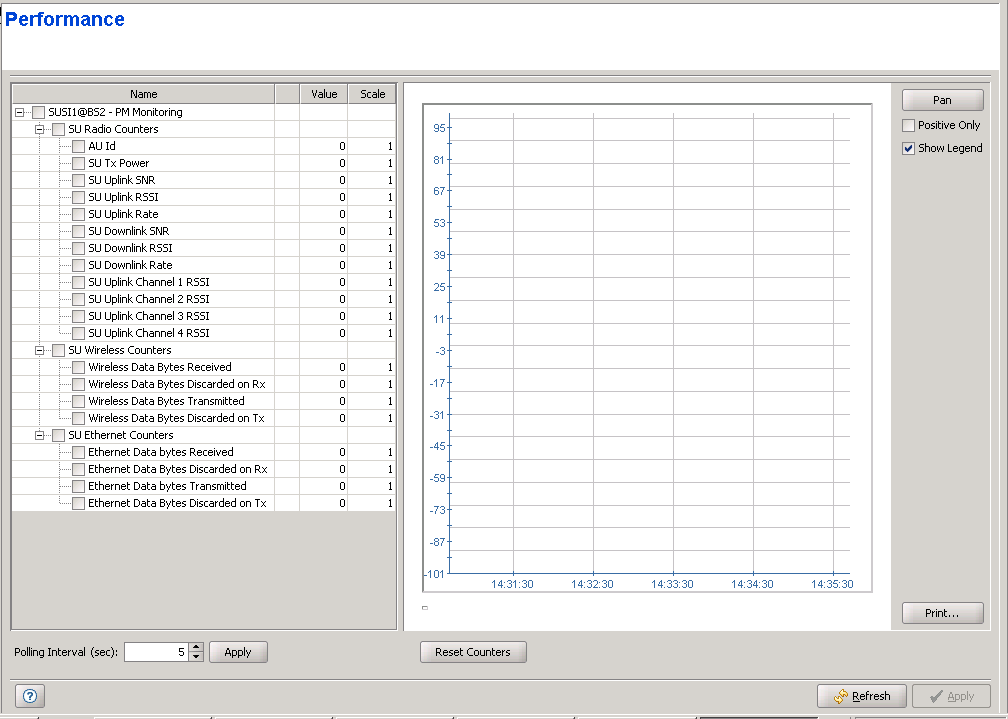Collapse the SU Ethernet Counters group
Viewport: 1008px width, 719px height.
tap(40, 436)
